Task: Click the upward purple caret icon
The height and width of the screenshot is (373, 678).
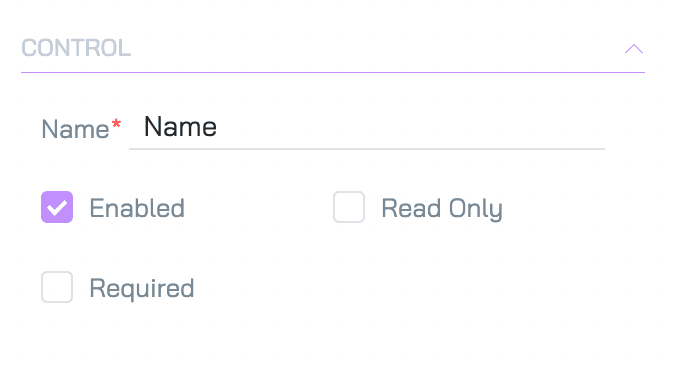Action: [x=634, y=48]
